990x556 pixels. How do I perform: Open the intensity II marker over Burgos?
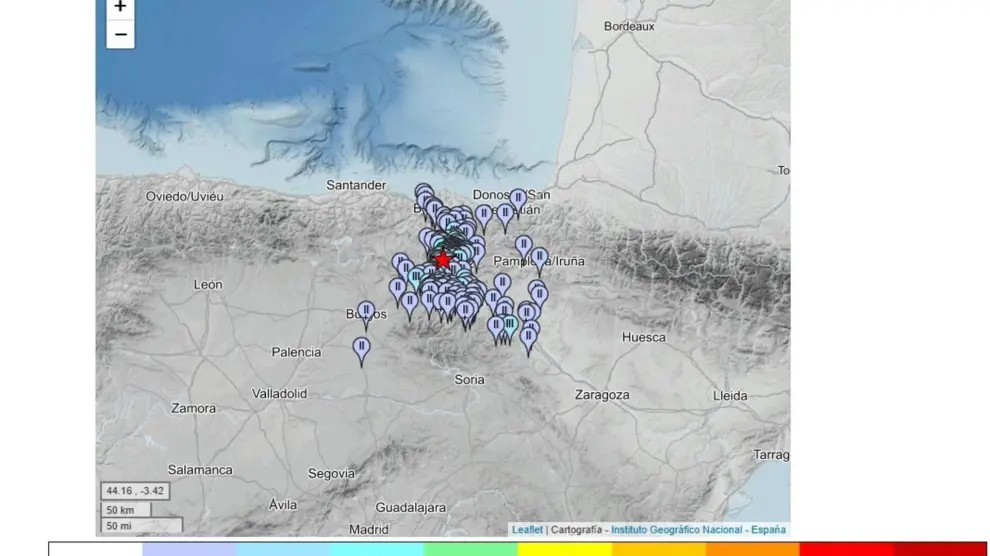[366, 312]
